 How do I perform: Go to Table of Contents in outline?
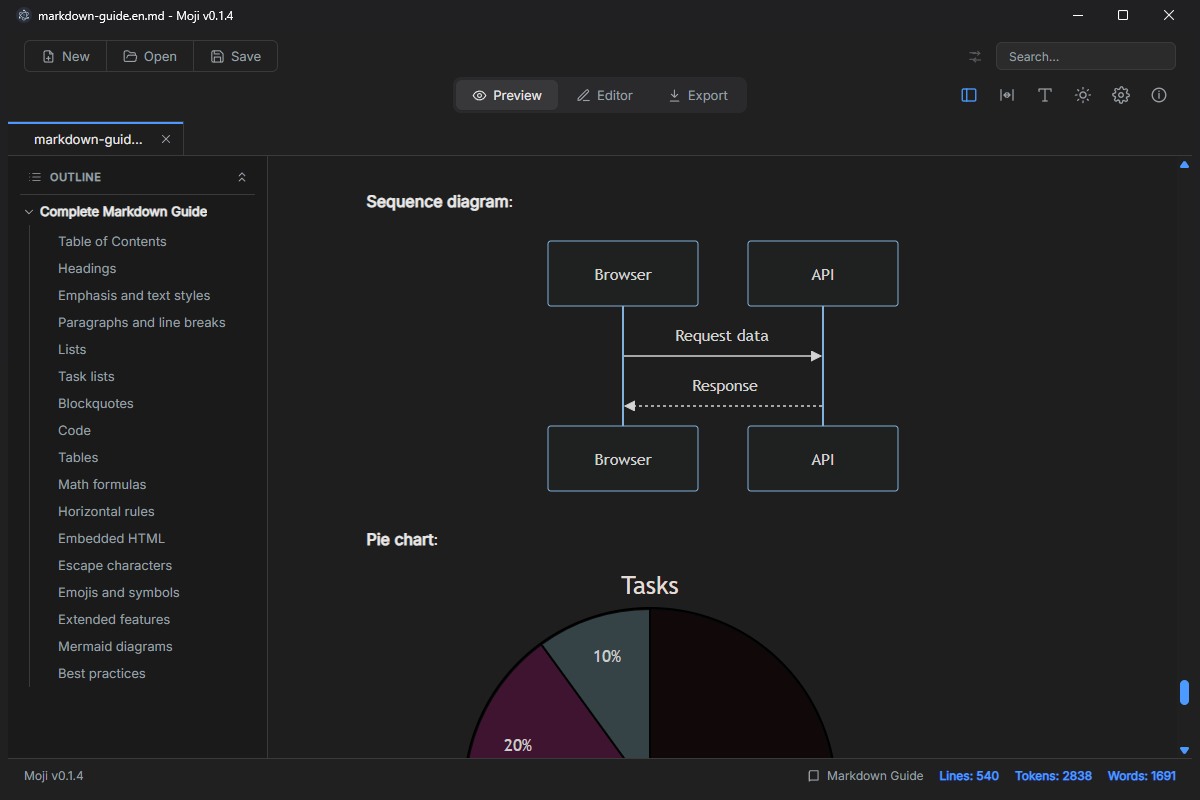112,241
